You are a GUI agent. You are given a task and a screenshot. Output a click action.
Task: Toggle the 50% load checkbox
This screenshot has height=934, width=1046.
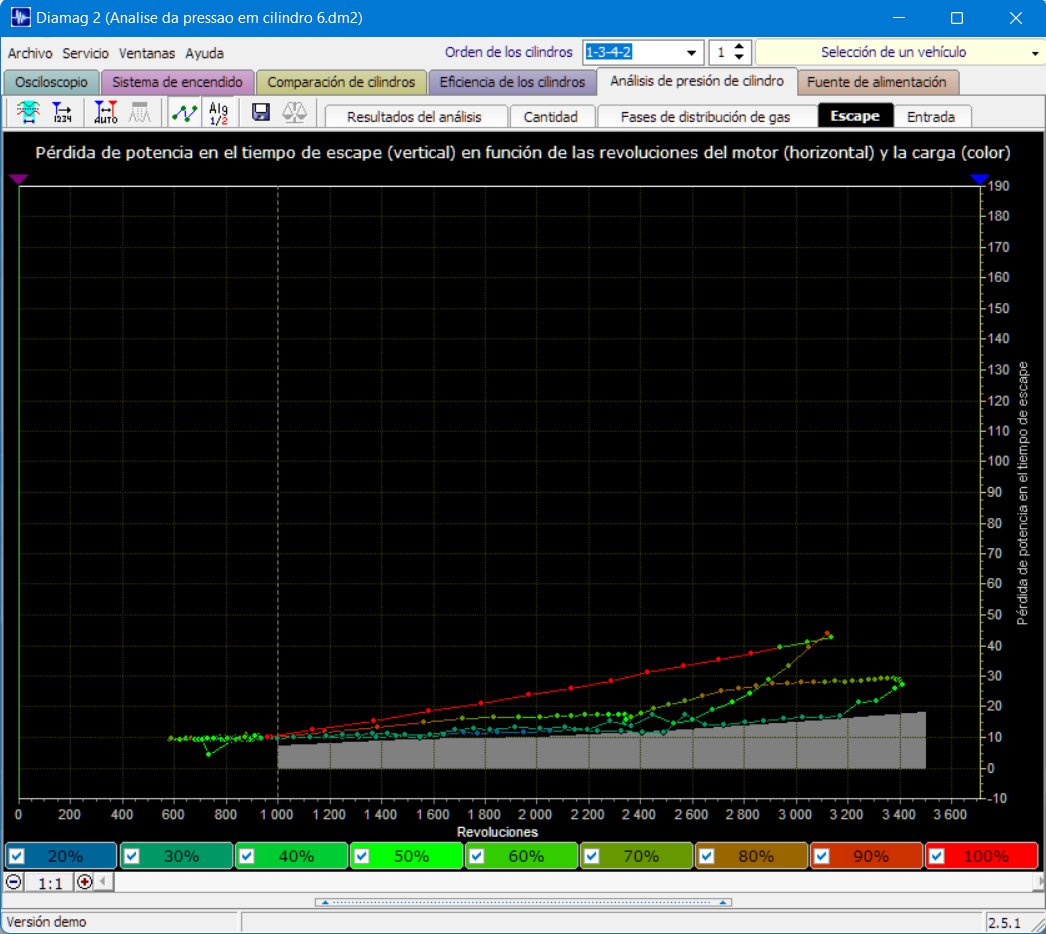[362, 856]
